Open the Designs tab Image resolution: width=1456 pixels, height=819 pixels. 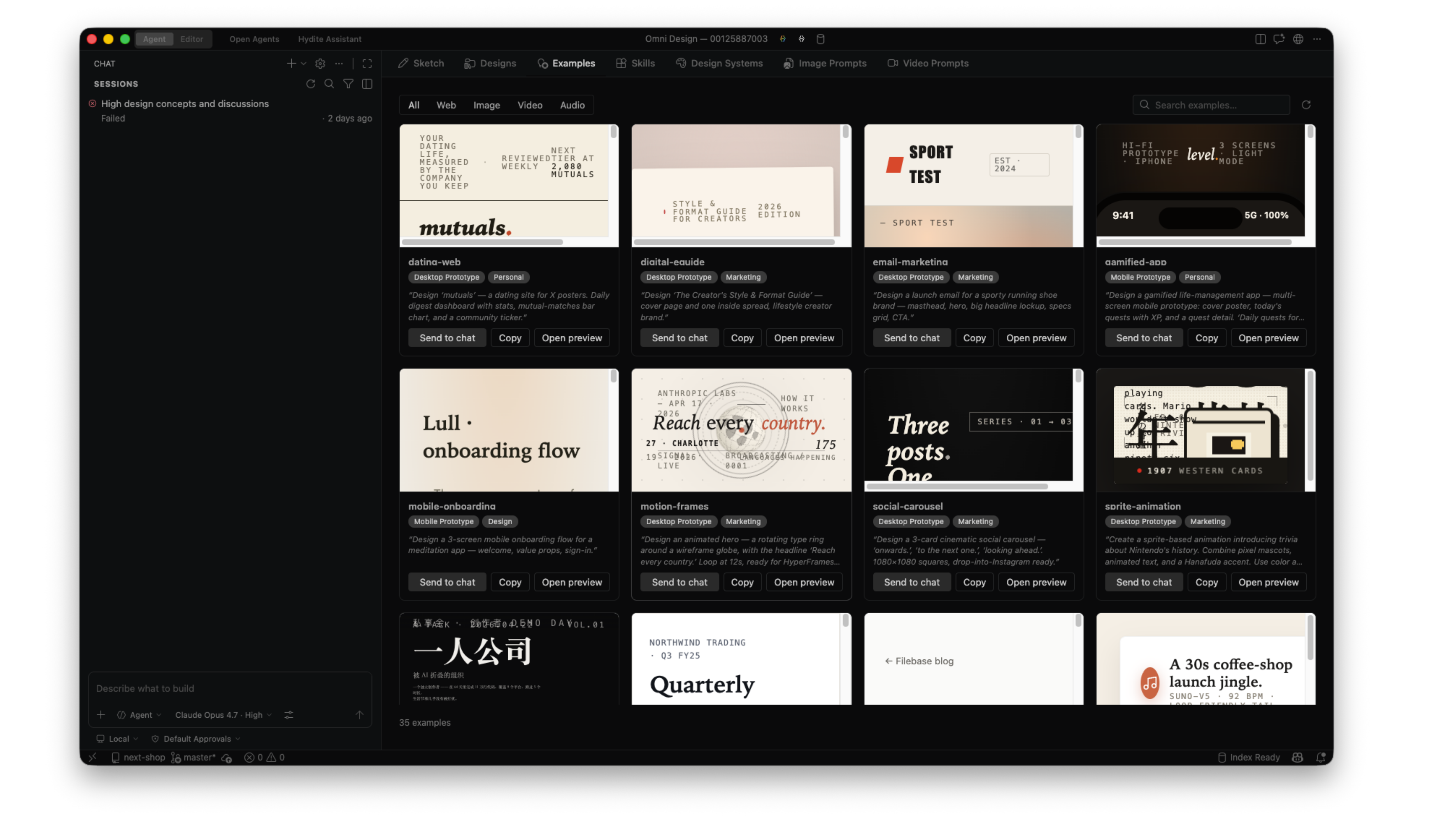(x=490, y=63)
